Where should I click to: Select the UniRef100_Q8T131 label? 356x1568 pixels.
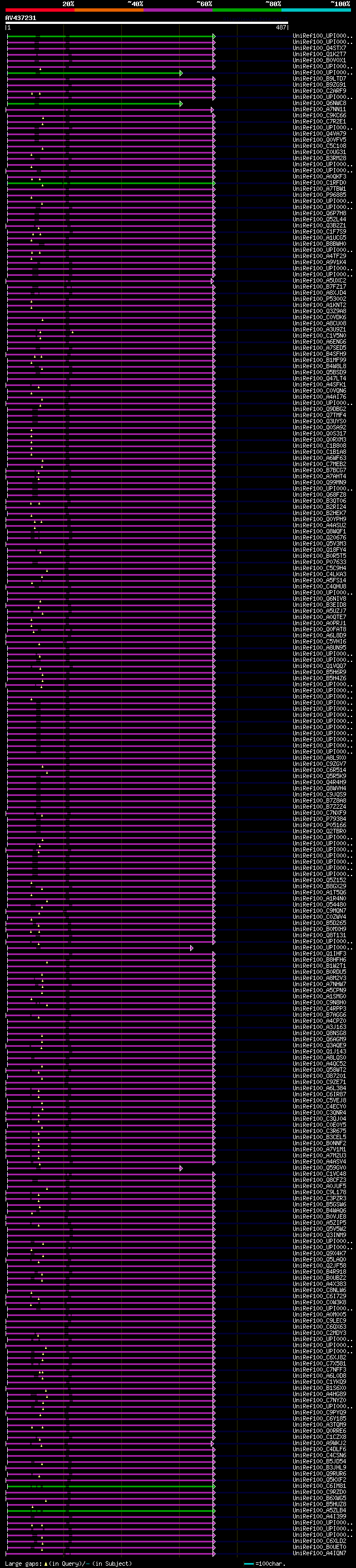(319, 936)
